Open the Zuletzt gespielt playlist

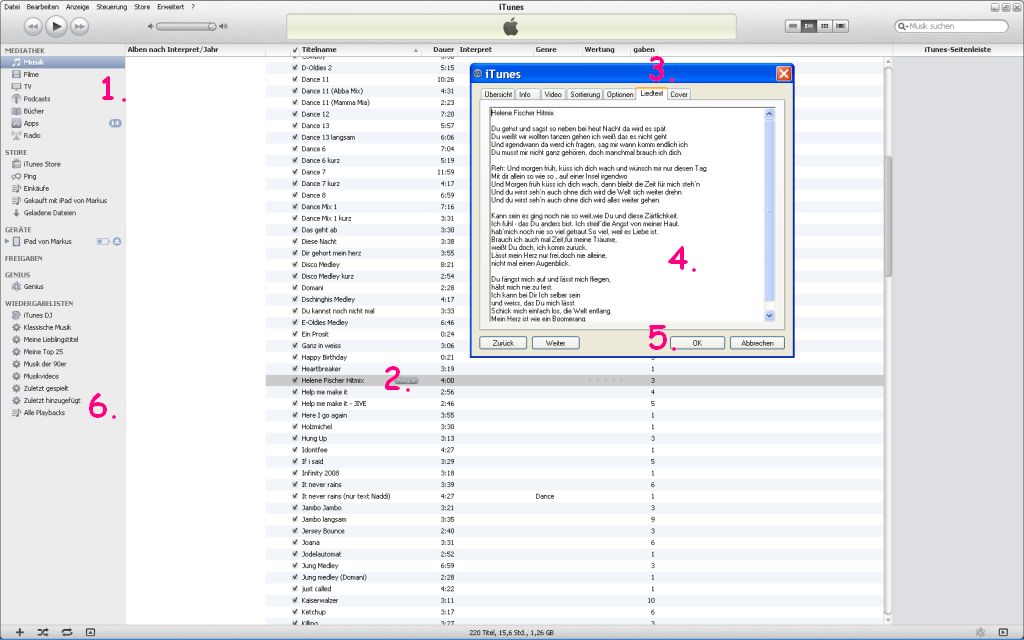pos(46,389)
